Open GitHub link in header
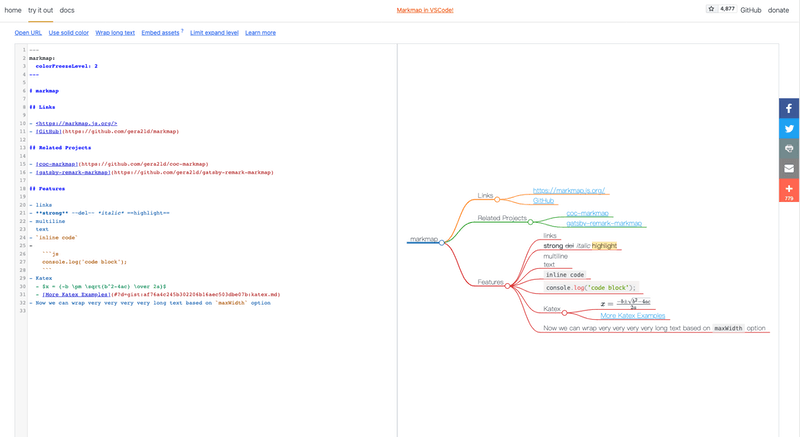The width and height of the screenshot is (800, 437). pos(751,10)
